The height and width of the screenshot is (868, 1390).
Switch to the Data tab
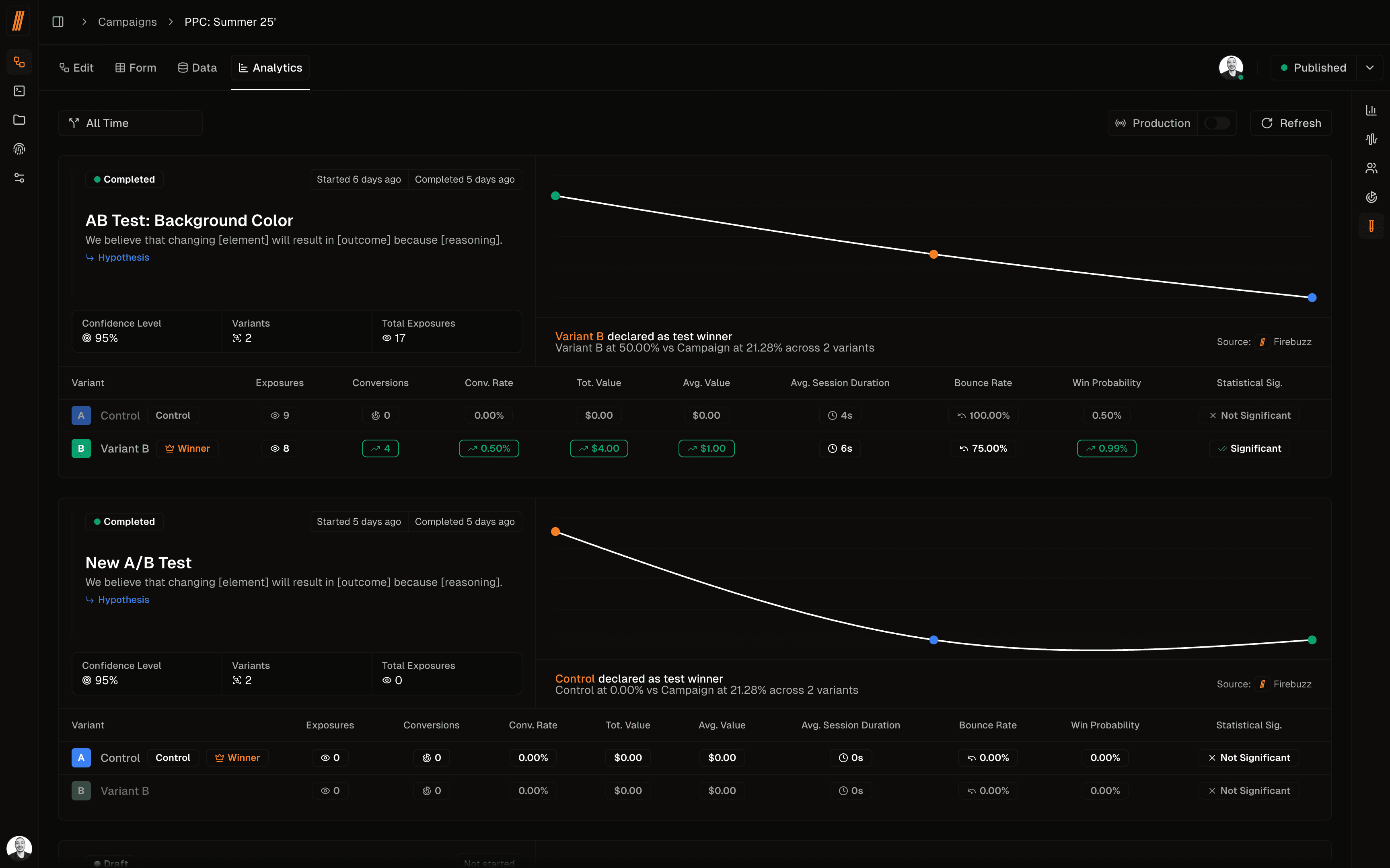tap(197, 68)
